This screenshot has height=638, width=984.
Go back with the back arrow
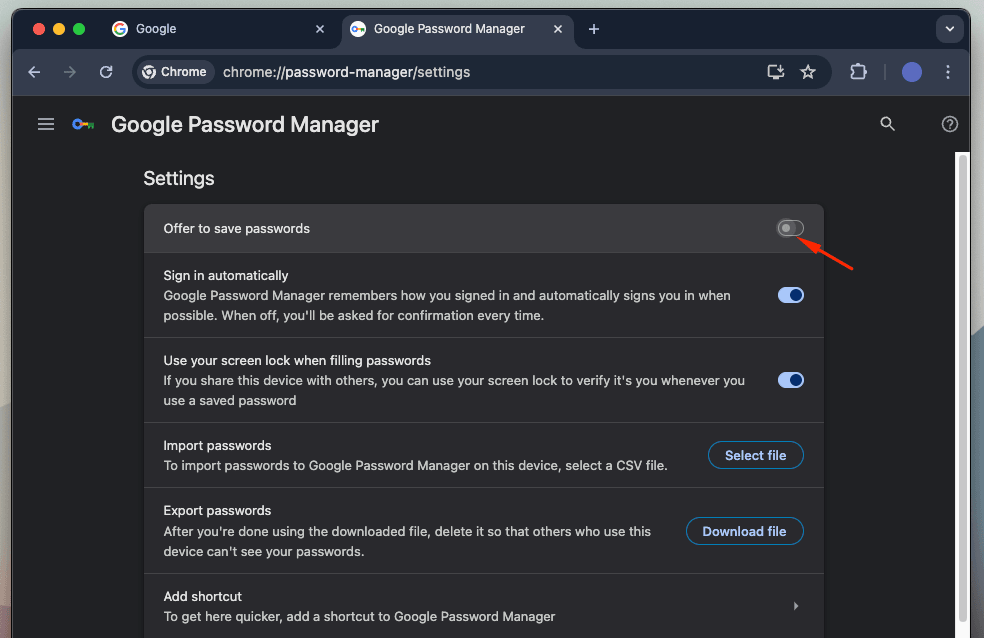point(35,72)
